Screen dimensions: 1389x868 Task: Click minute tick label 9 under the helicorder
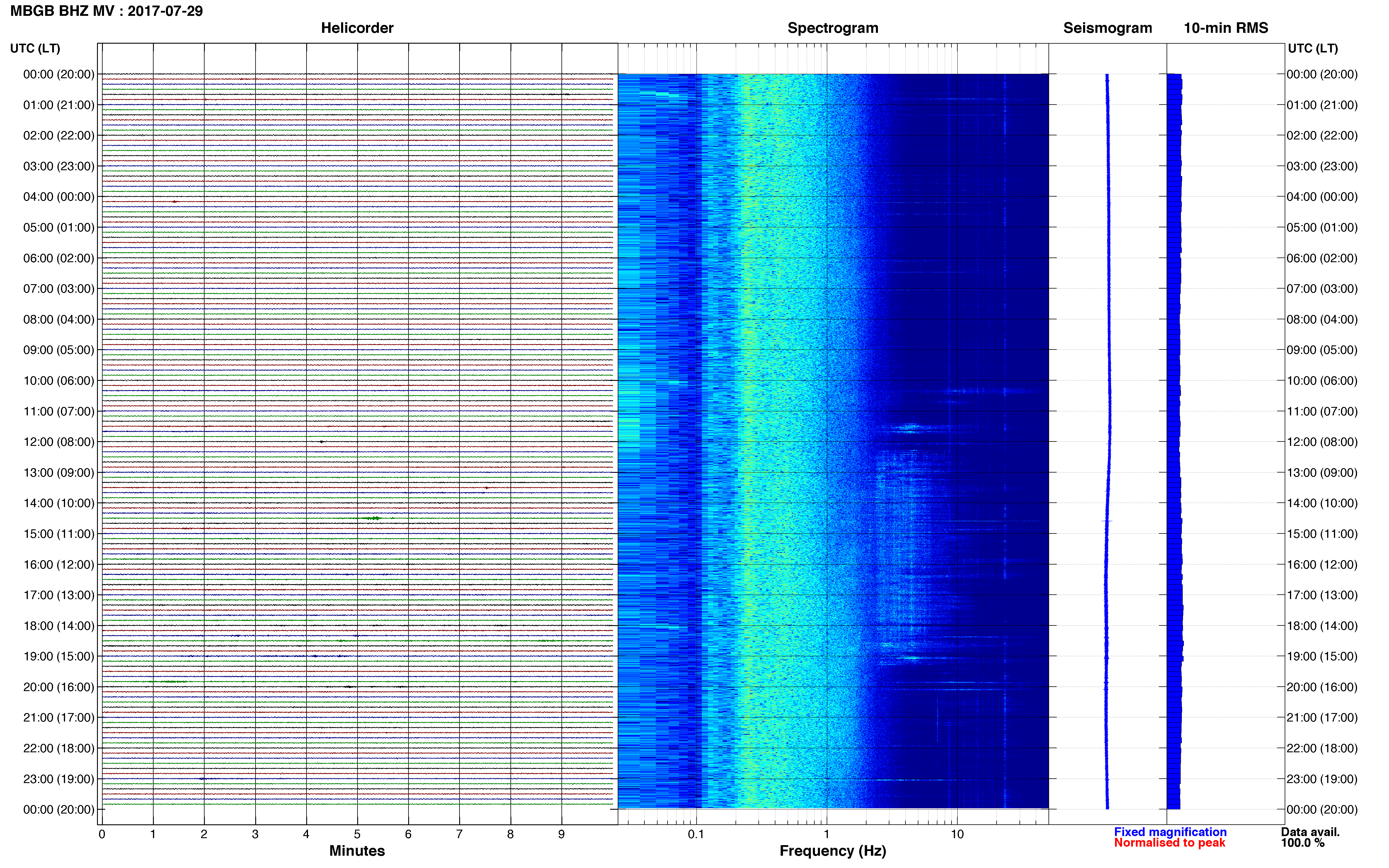561,835
